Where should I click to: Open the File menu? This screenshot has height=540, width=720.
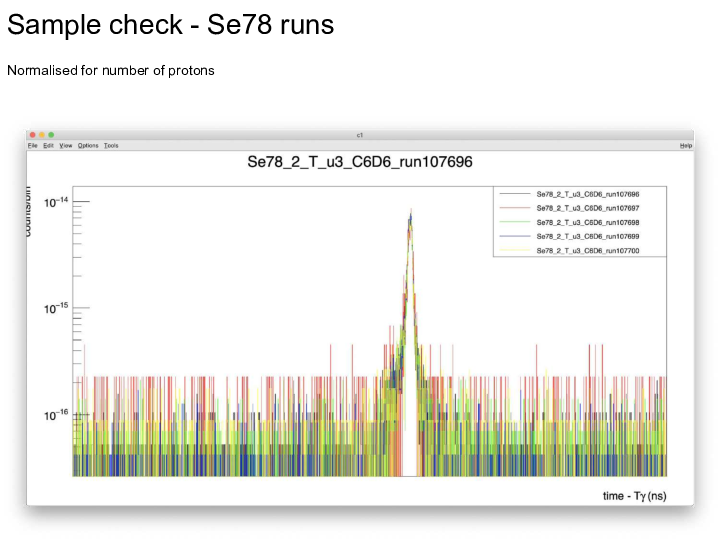[32, 145]
